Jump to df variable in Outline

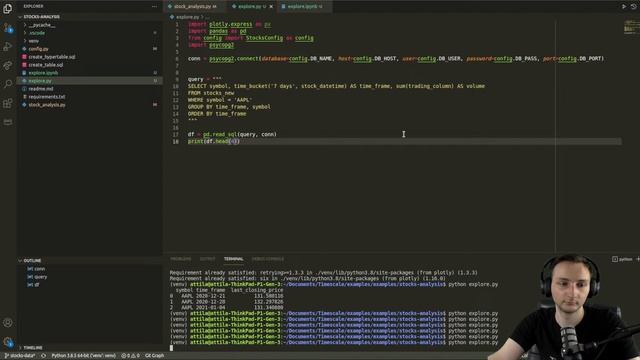tap(89, 285)
